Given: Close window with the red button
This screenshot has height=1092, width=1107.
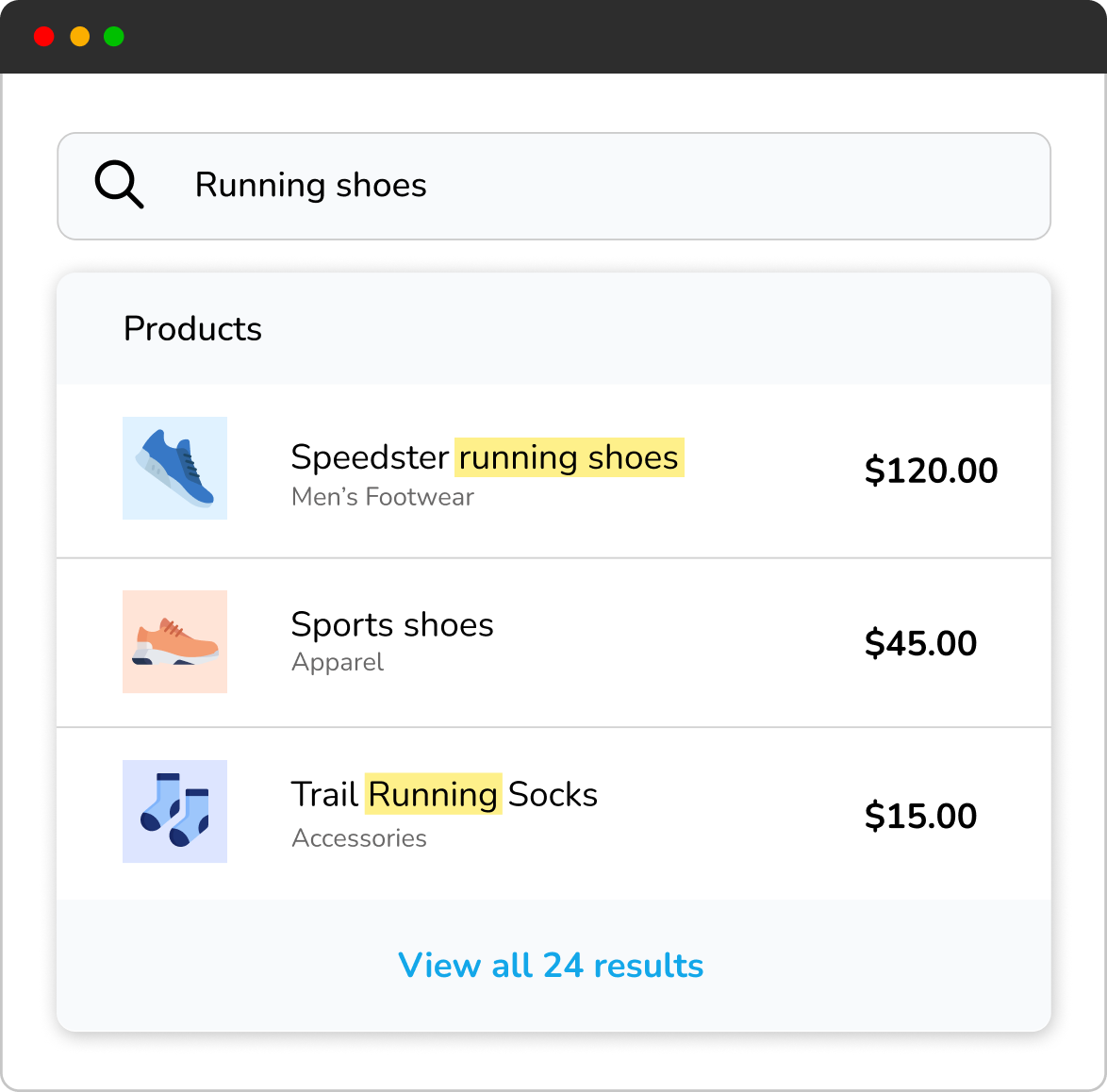Looking at the screenshot, I should coord(44,37).
